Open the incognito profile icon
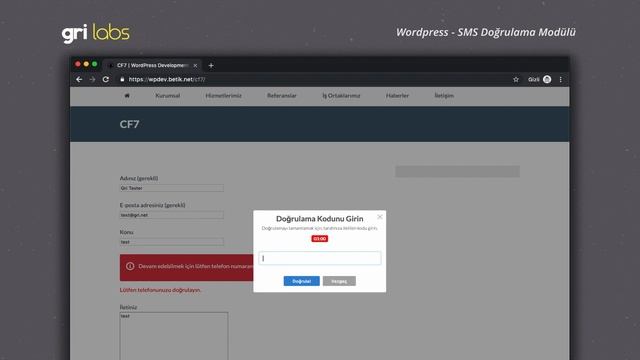 pyautogui.click(x=547, y=79)
